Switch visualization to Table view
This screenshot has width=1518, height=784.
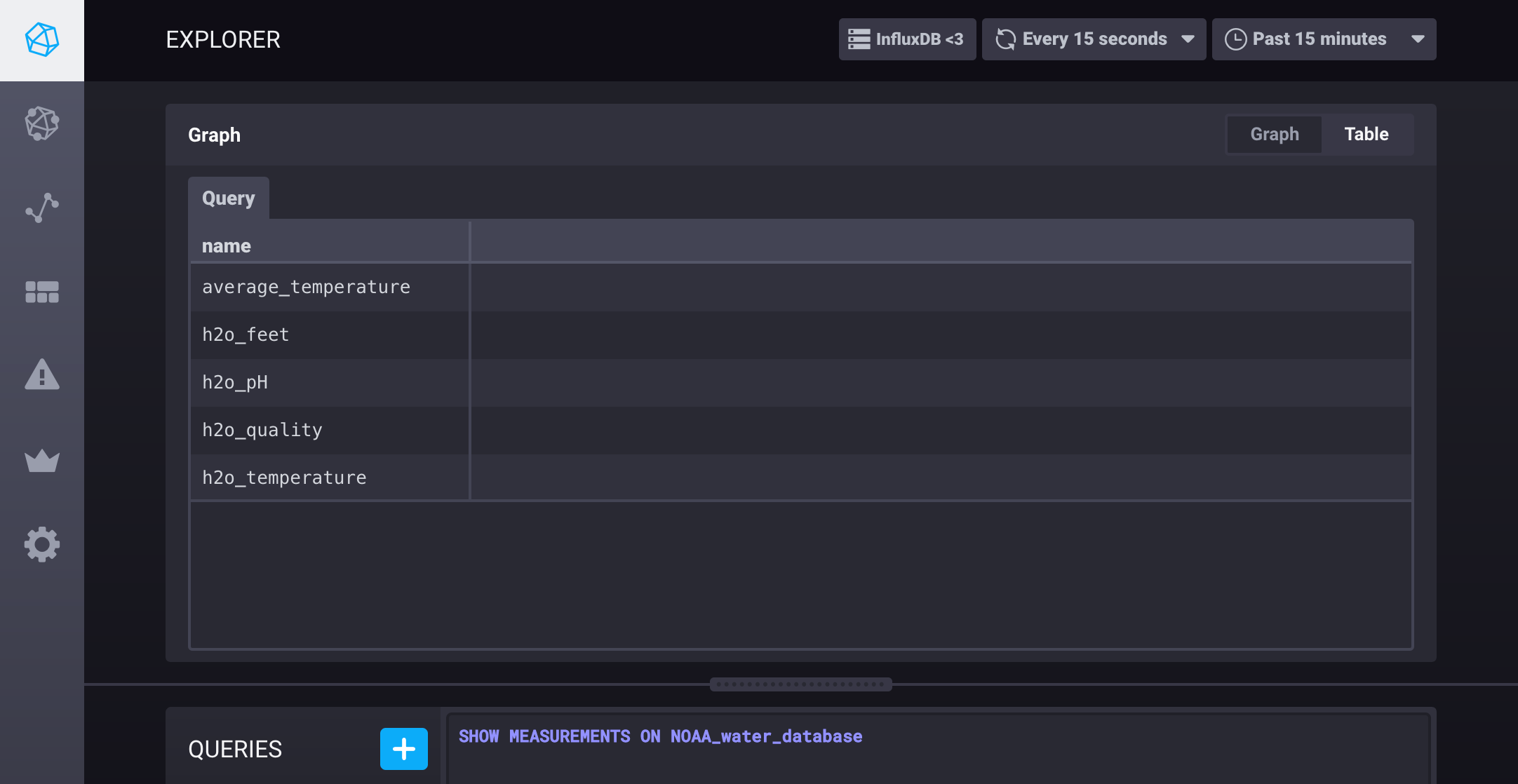(1366, 134)
